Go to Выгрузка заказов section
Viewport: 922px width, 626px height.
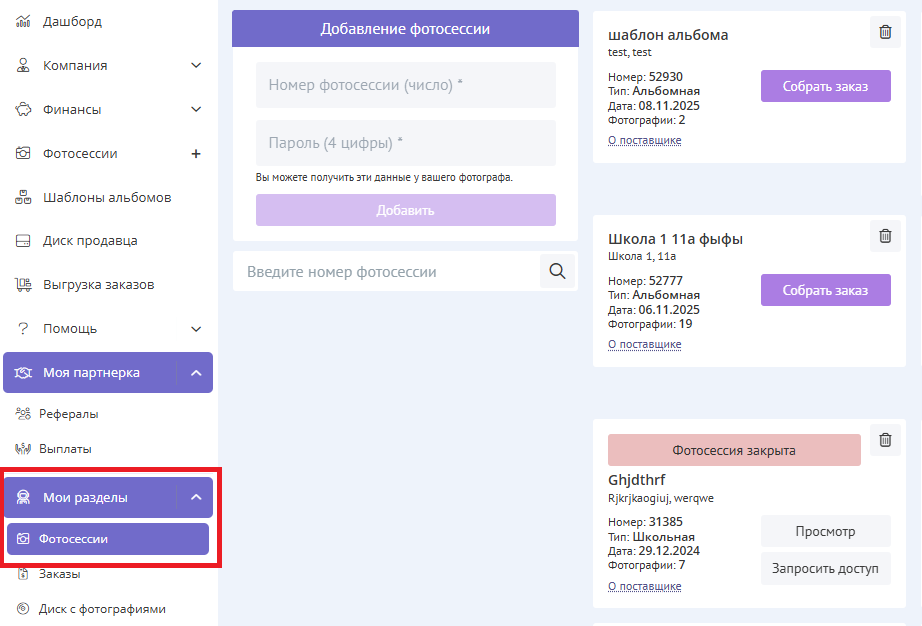(x=98, y=285)
